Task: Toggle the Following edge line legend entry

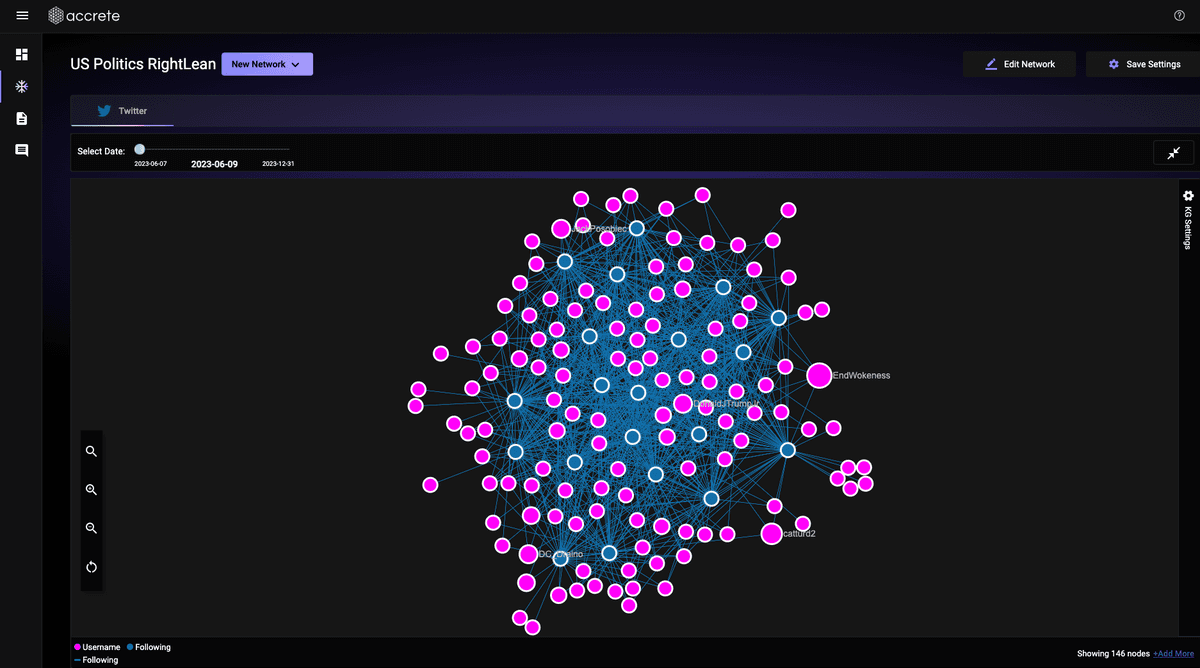Action: point(96,660)
